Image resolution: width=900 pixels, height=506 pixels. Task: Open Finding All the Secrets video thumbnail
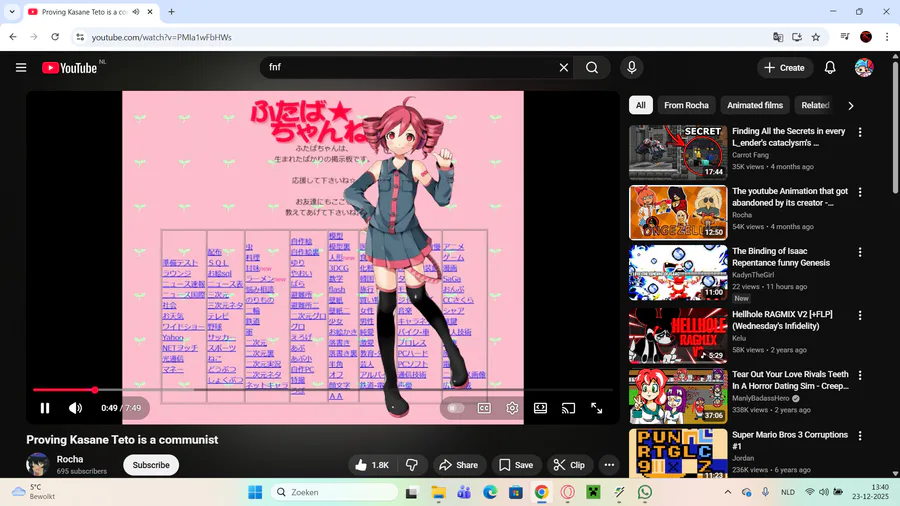(678, 153)
